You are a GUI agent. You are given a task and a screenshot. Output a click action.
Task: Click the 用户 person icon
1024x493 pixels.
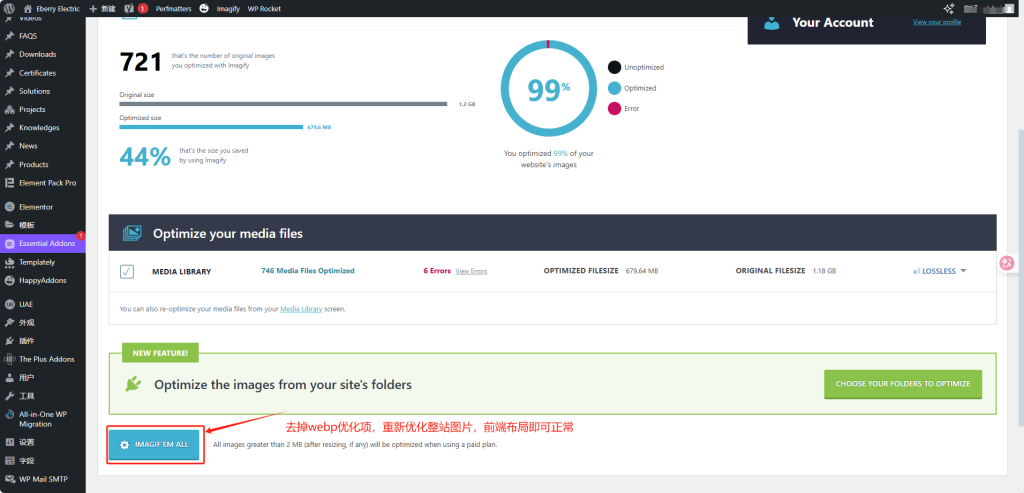(x=9, y=377)
